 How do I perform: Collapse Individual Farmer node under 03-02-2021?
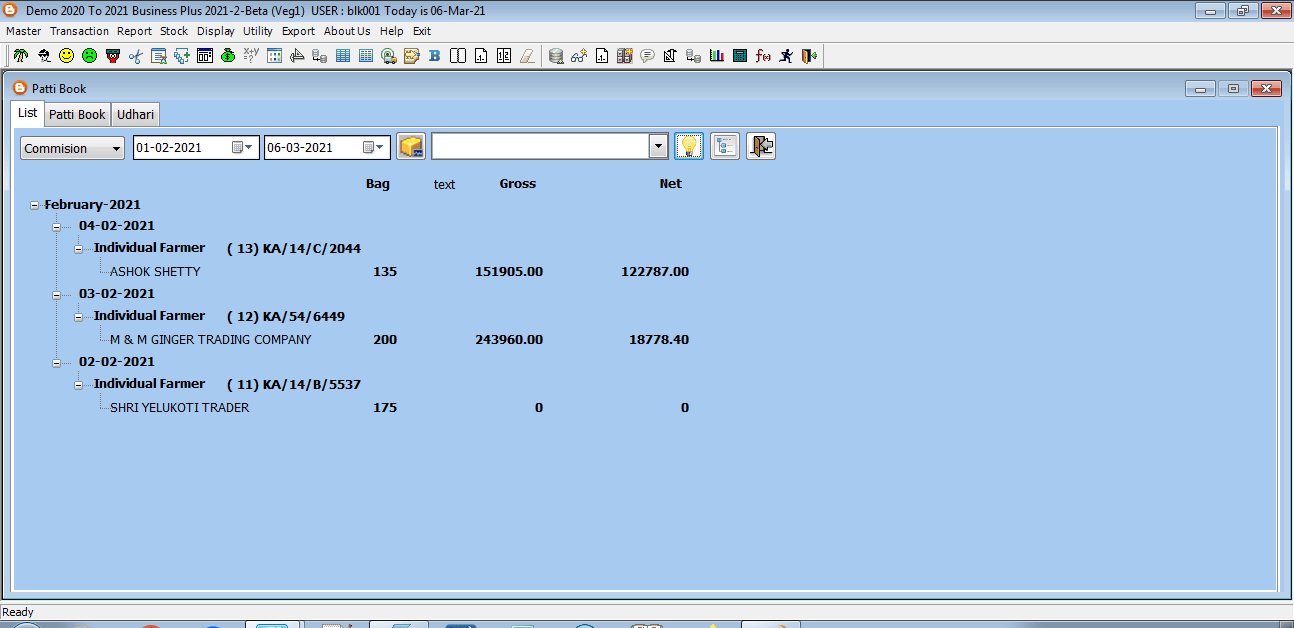(79, 317)
